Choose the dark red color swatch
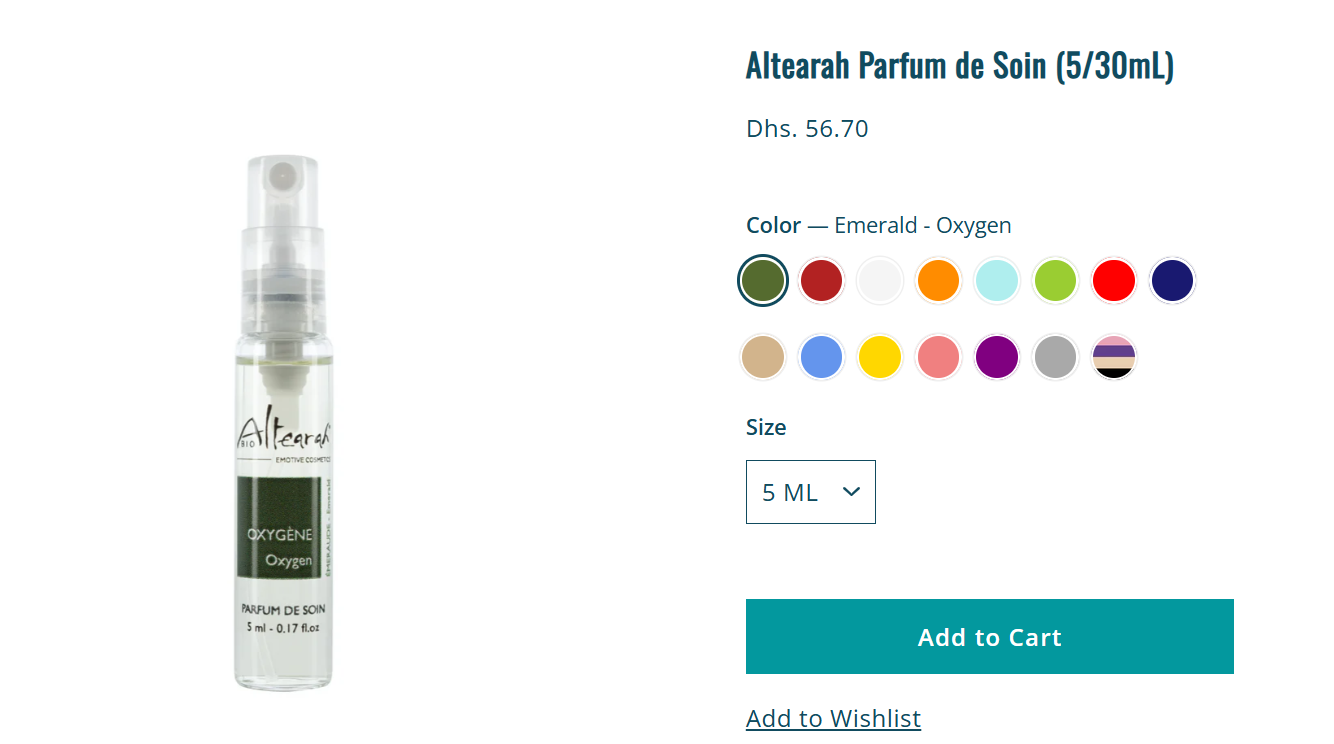Image resolution: width=1334 pixels, height=744 pixels. pos(822,280)
